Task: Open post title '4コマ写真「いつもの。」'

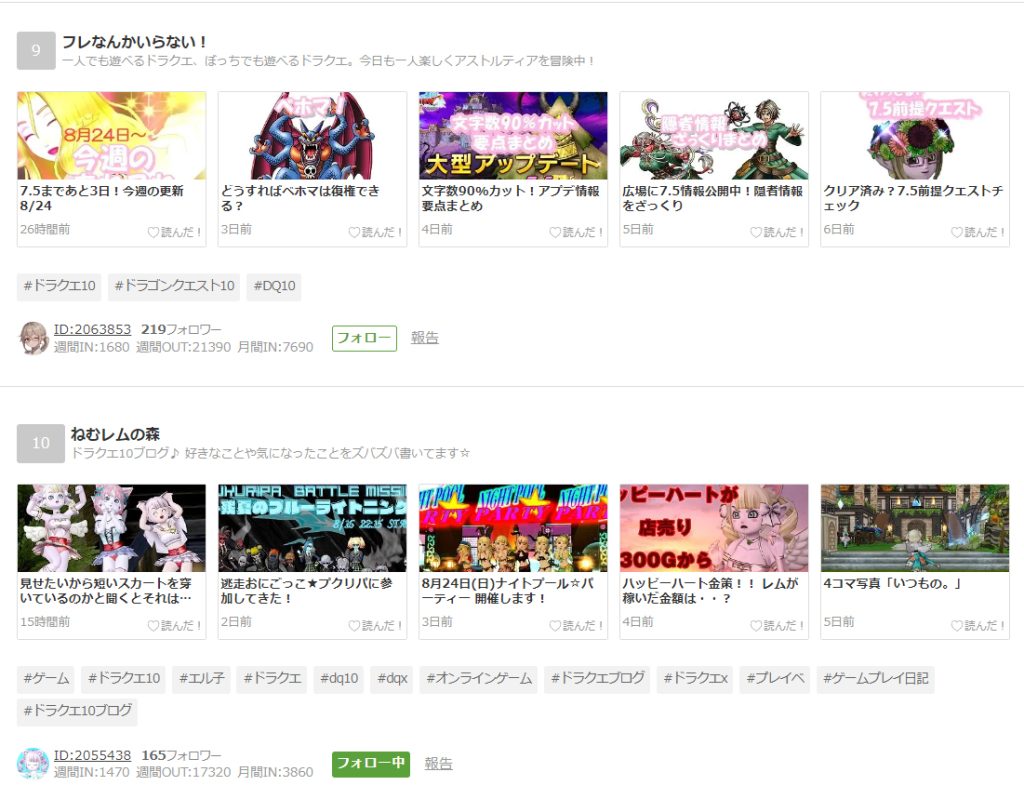Action: pos(892,583)
